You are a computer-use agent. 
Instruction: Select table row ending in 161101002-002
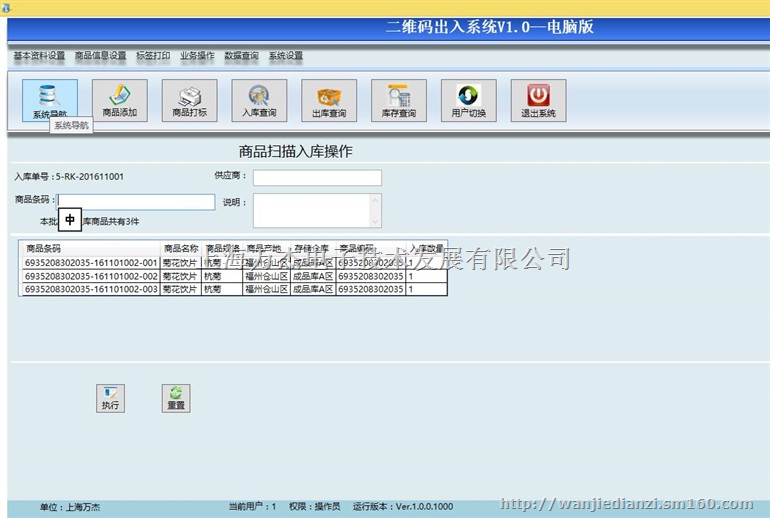[91, 276]
